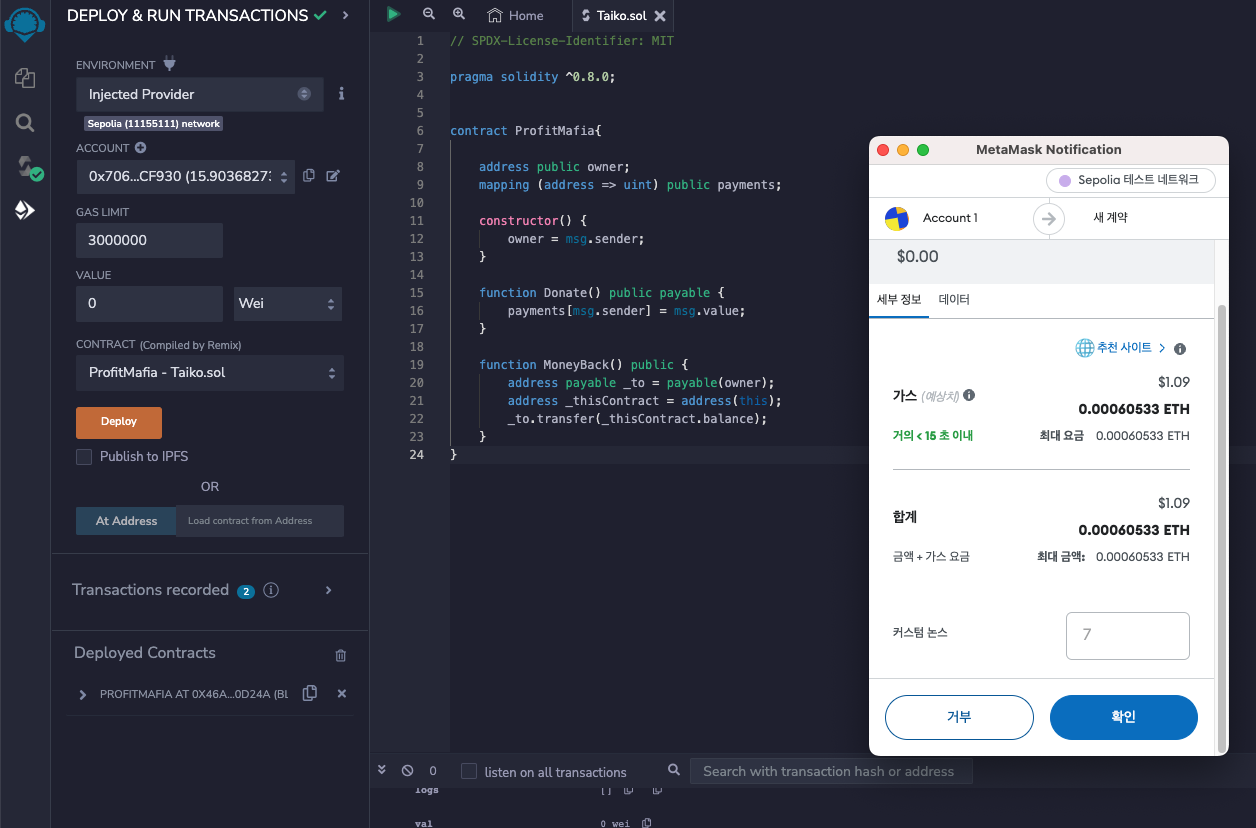Click the edit icon beside the account field
The width and height of the screenshot is (1256, 828).
coord(333,175)
